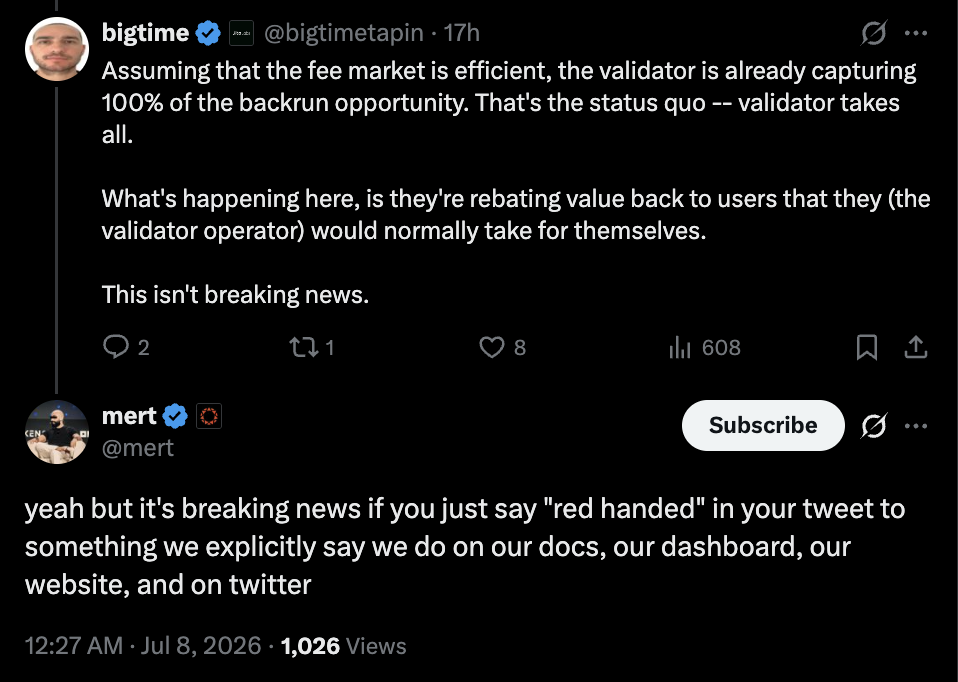Like bigtime's tweet with heart icon
Image resolution: width=958 pixels, height=682 pixels.
point(492,347)
